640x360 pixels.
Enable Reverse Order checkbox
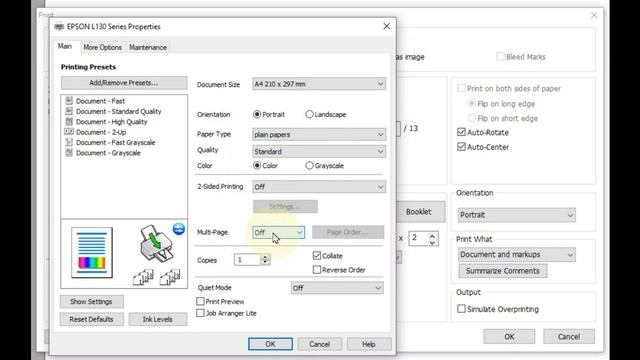tap(317, 269)
